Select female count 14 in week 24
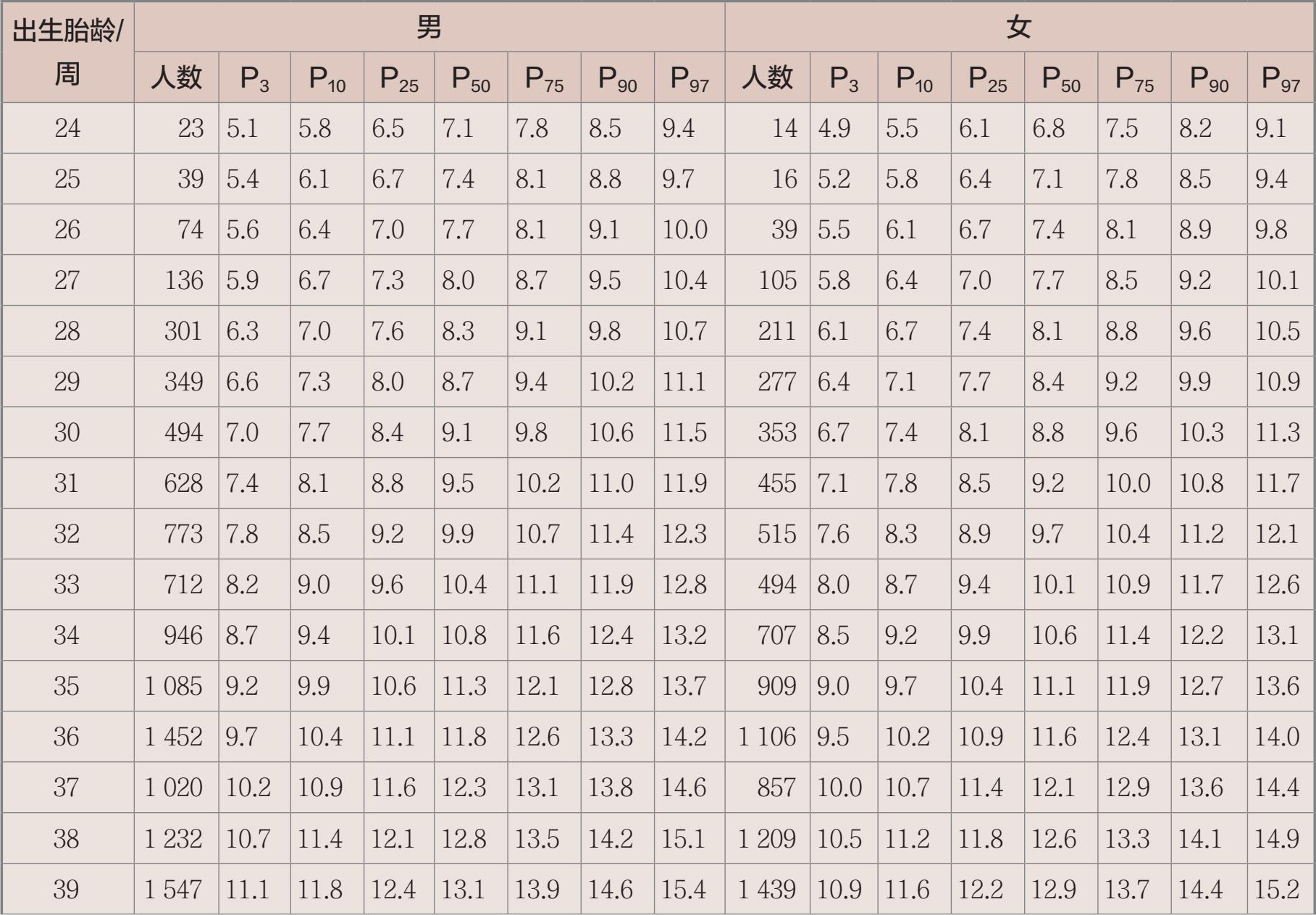This screenshot has height=915, width=1316. pos(784,128)
